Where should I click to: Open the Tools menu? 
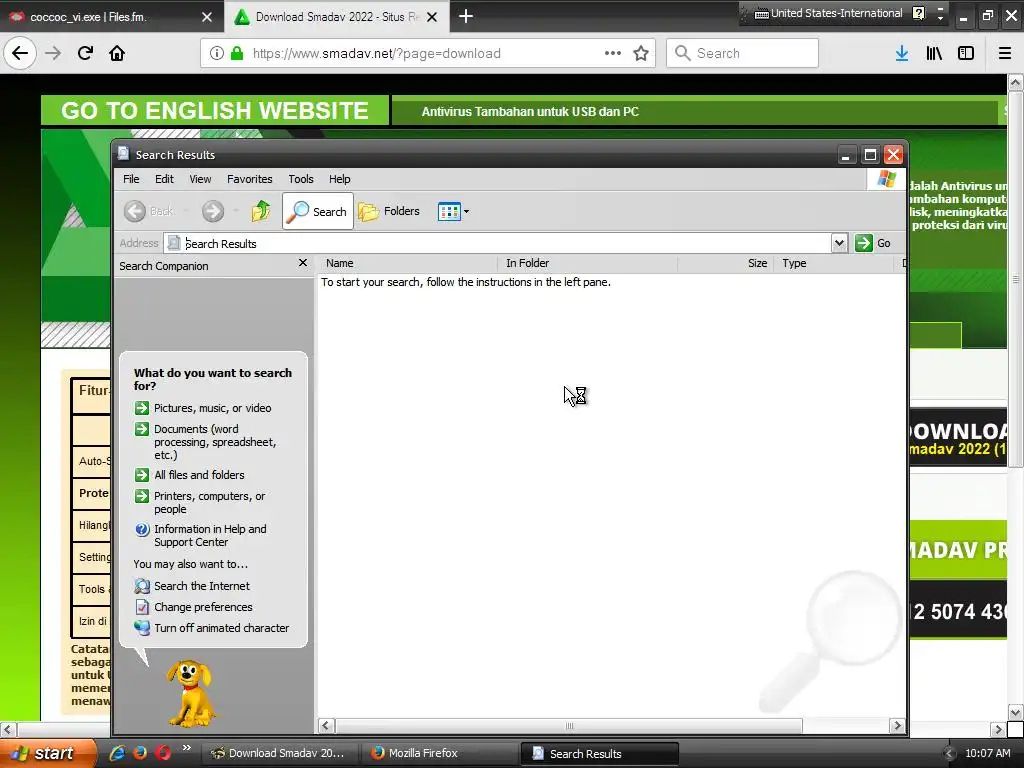(301, 179)
